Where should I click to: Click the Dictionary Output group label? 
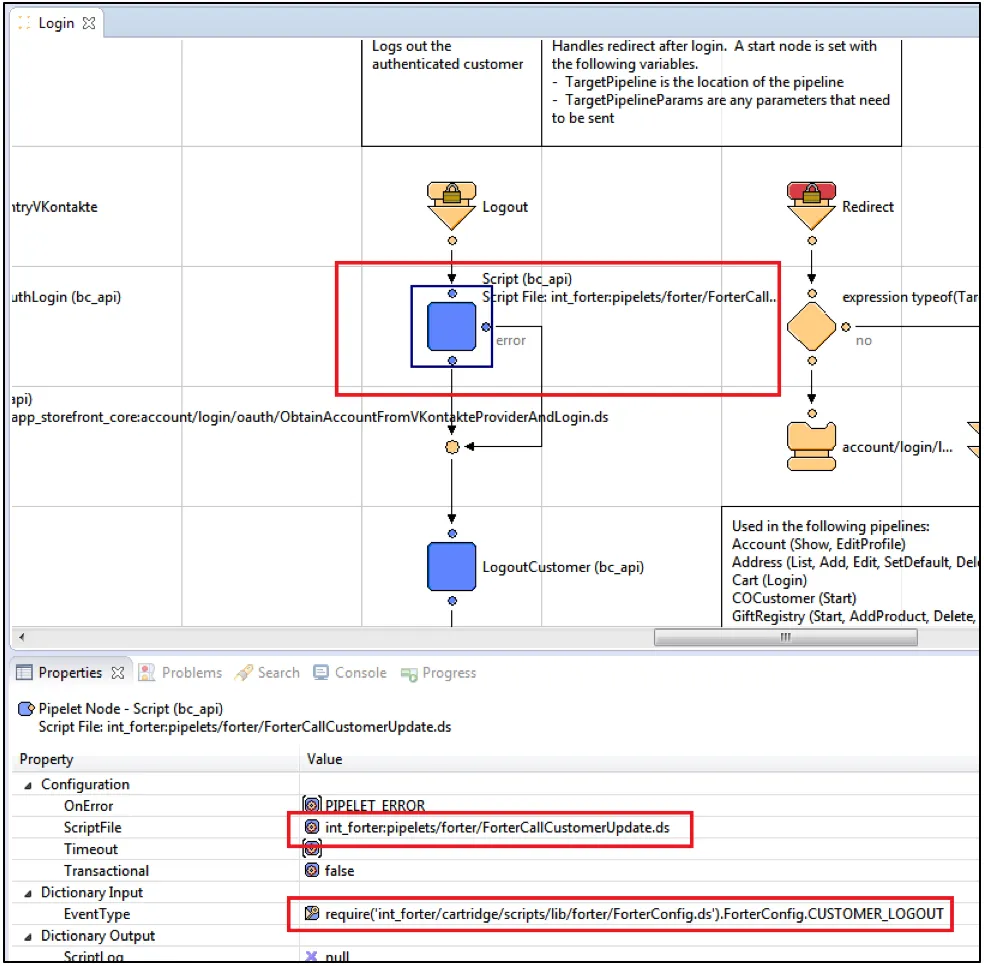(x=98, y=936)
